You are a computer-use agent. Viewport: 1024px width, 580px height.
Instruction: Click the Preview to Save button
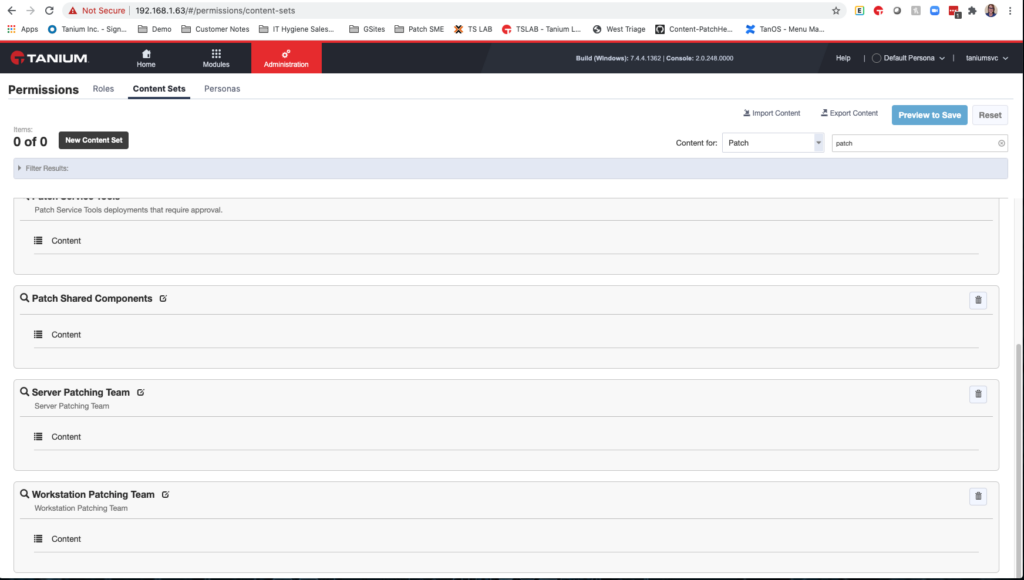[x=929, y=115]
